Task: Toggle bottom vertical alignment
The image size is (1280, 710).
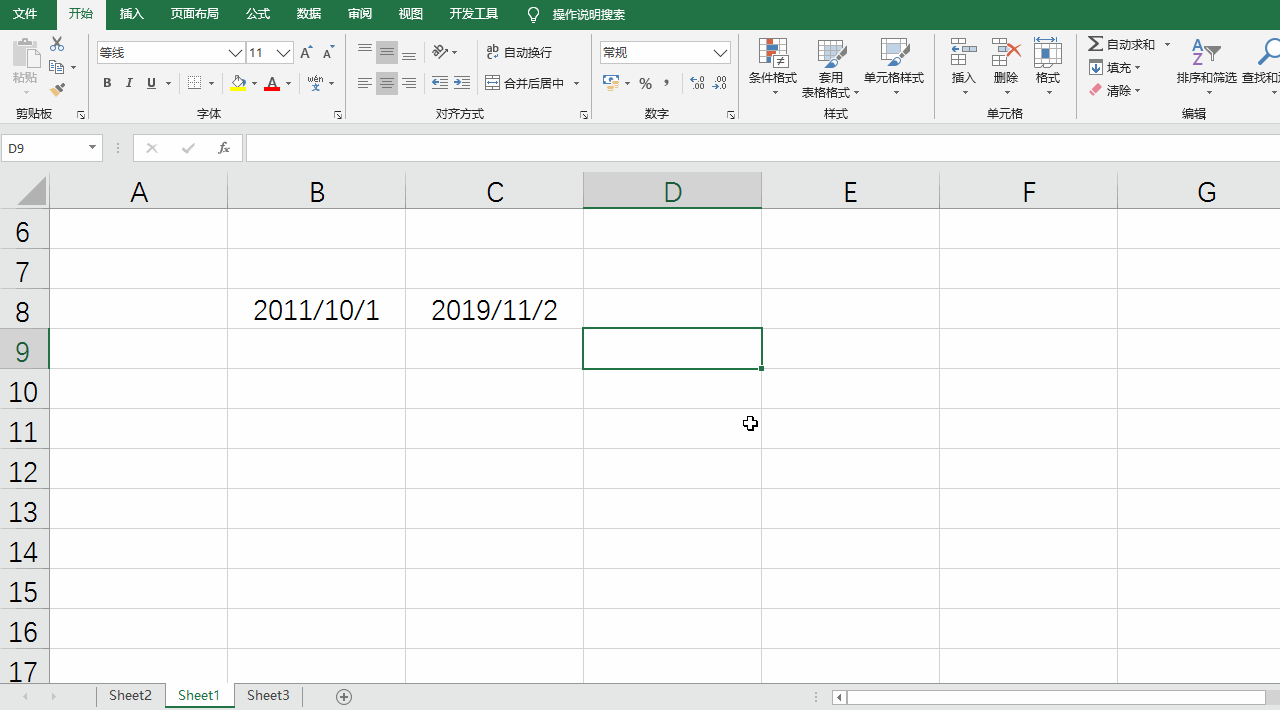Action: tap(409, 53)
